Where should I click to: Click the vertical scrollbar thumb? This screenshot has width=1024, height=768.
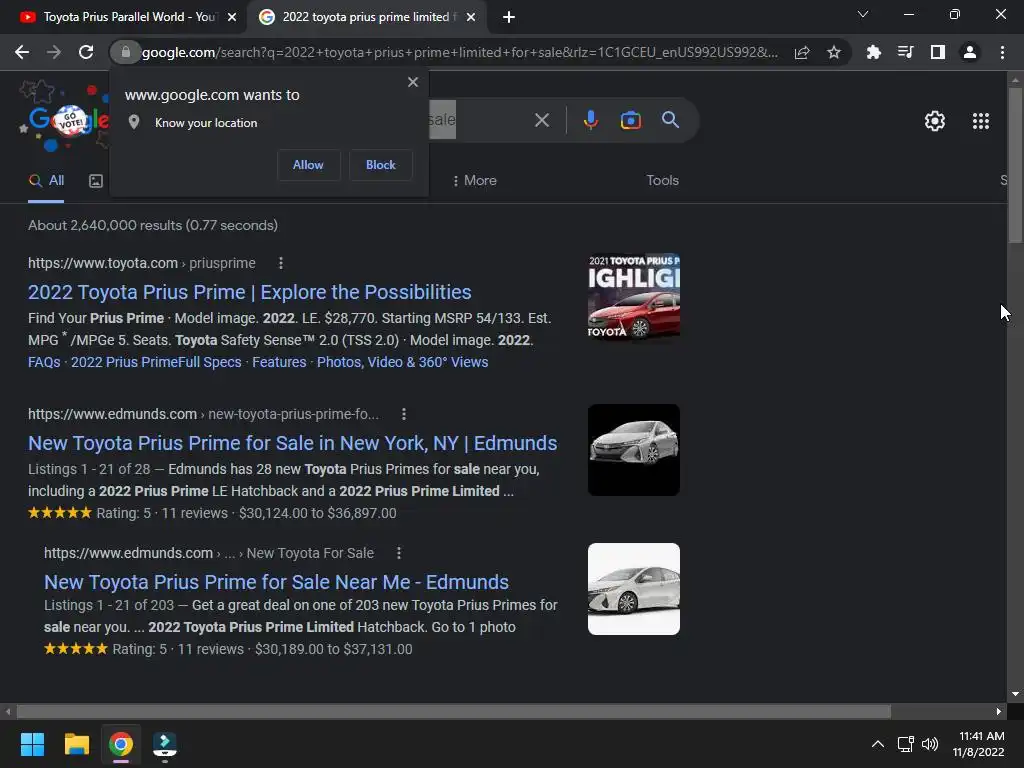pyautogui.click(x=1015, y=165)
